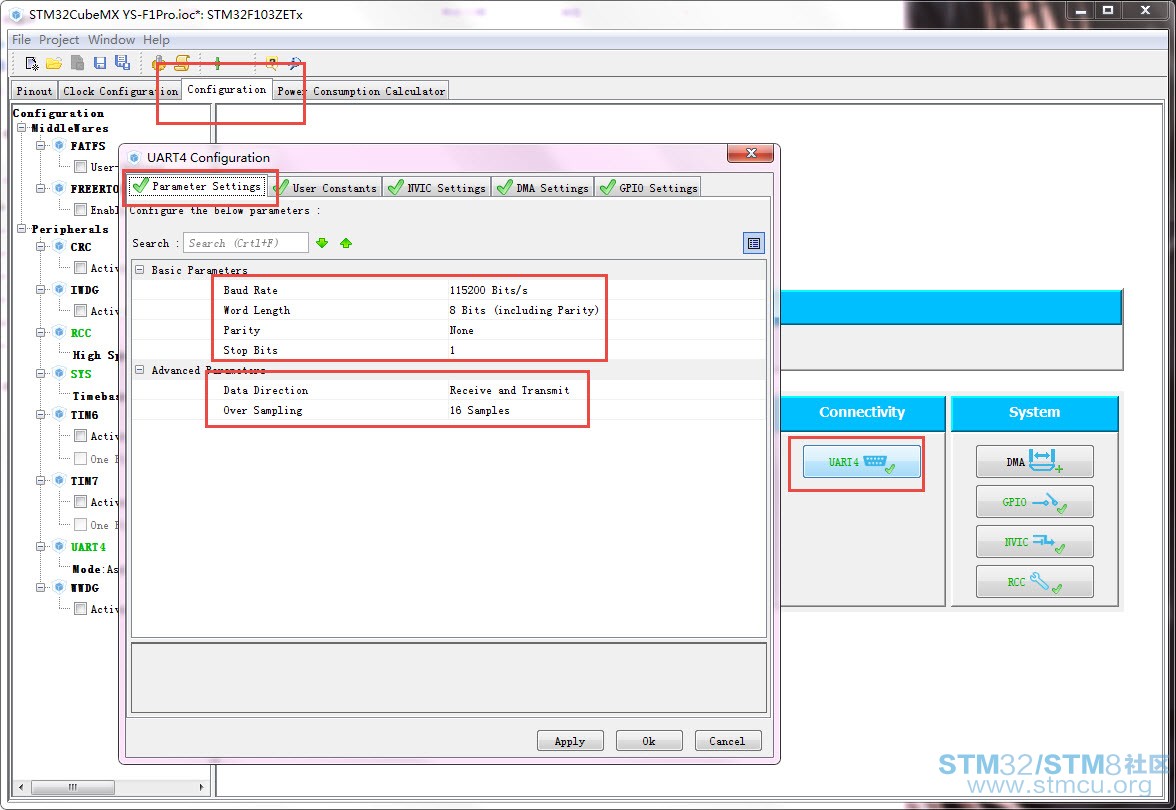Open DMA configuration in System panel
This screenshot has width=1176, height=810.
click(x=1034, y=462)
